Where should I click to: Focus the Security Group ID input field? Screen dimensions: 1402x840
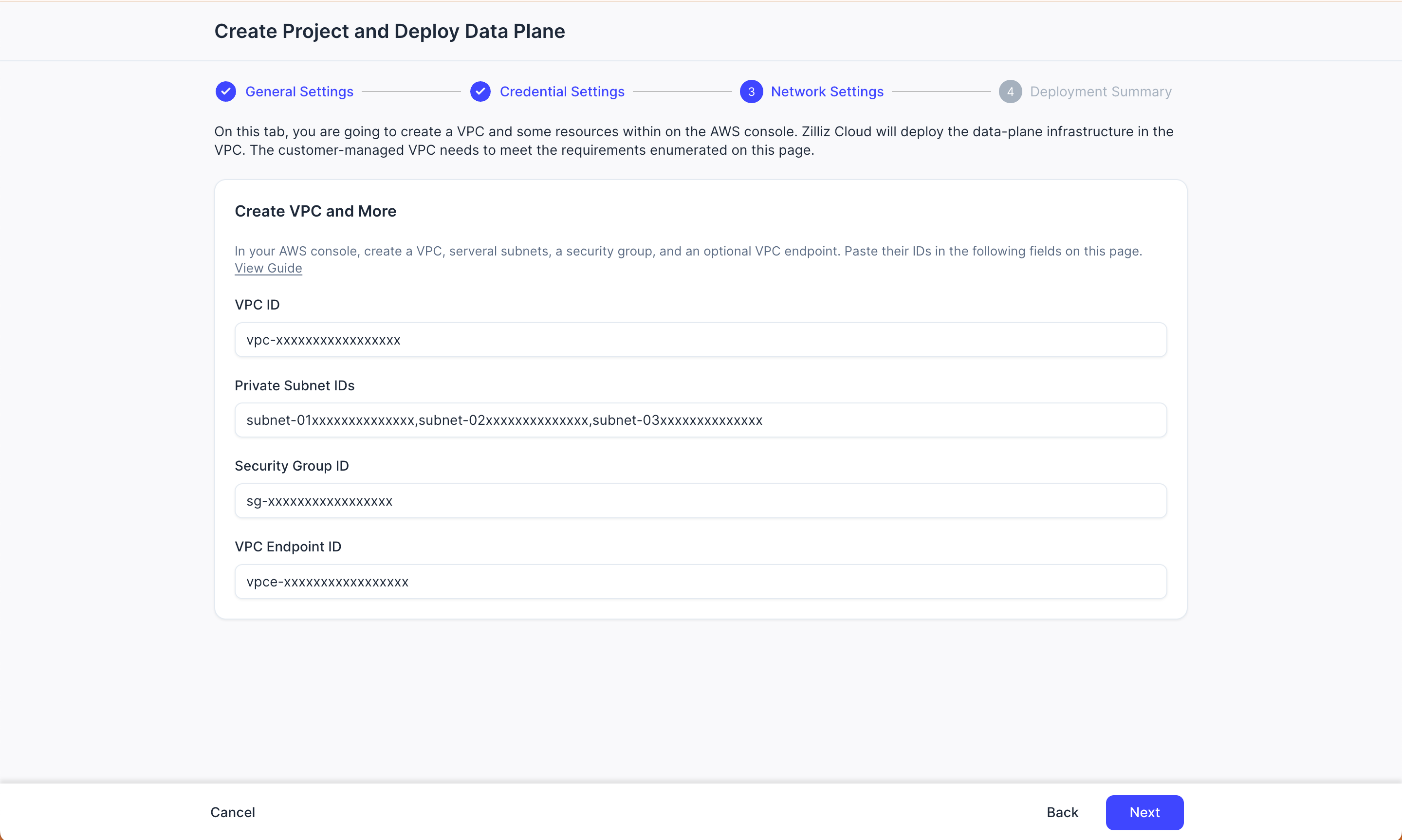(x=700, y=501)
